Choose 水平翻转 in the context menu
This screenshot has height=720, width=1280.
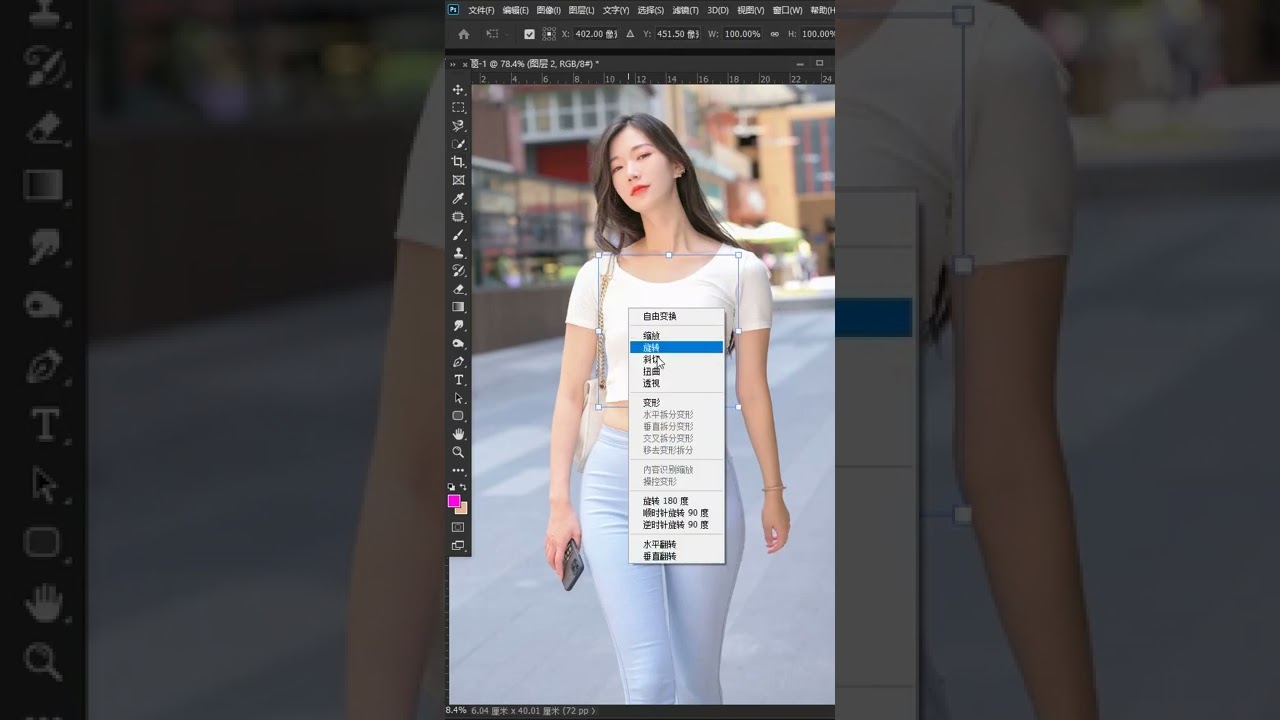[x=676, y=544]
